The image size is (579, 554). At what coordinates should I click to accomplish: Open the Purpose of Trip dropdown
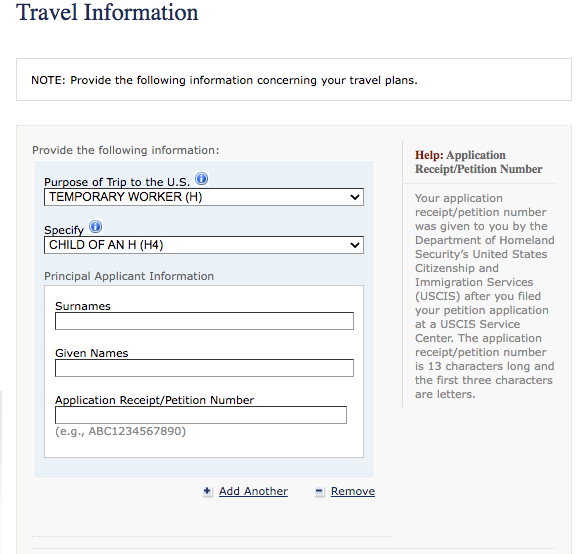204,197
